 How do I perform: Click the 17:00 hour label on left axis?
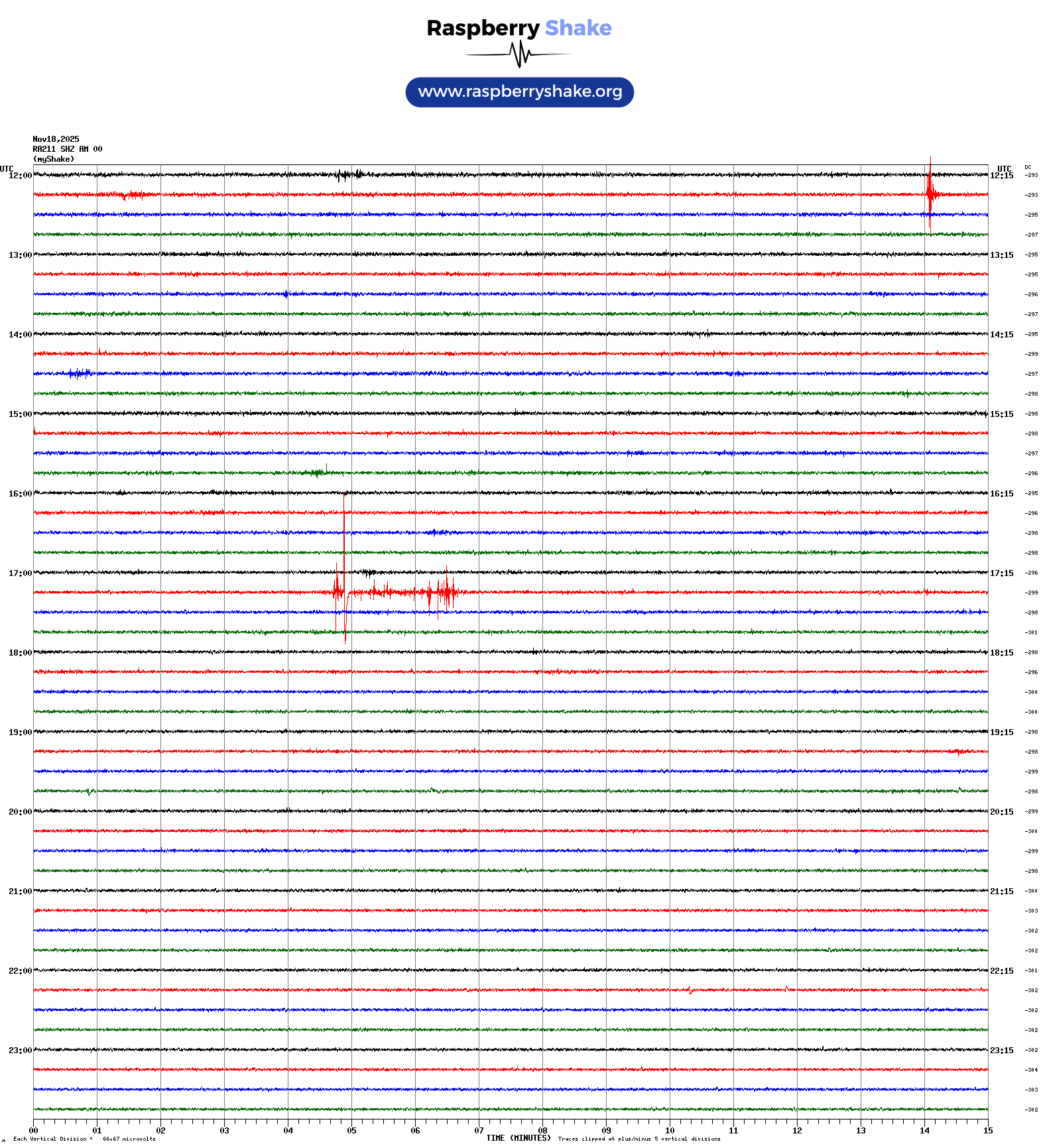click(20, 573)
